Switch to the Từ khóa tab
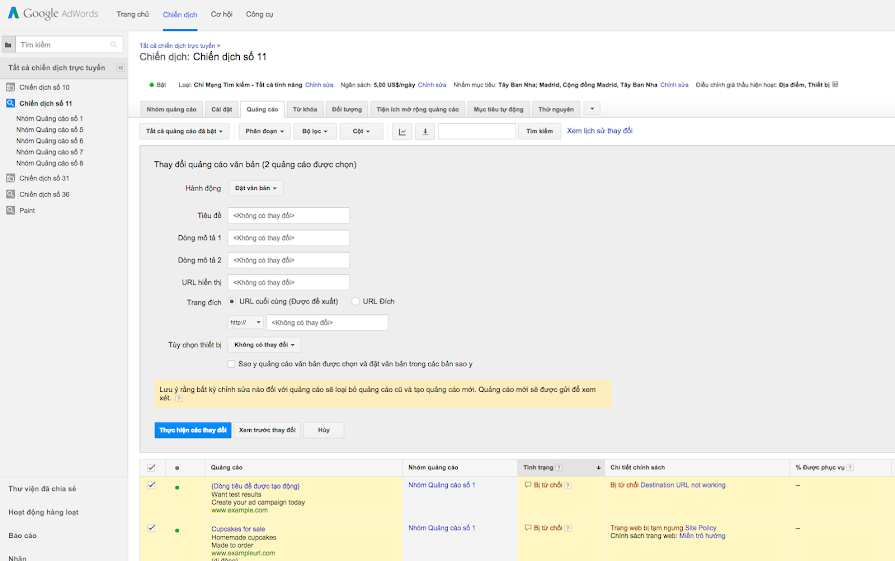 tap(304, 108)
